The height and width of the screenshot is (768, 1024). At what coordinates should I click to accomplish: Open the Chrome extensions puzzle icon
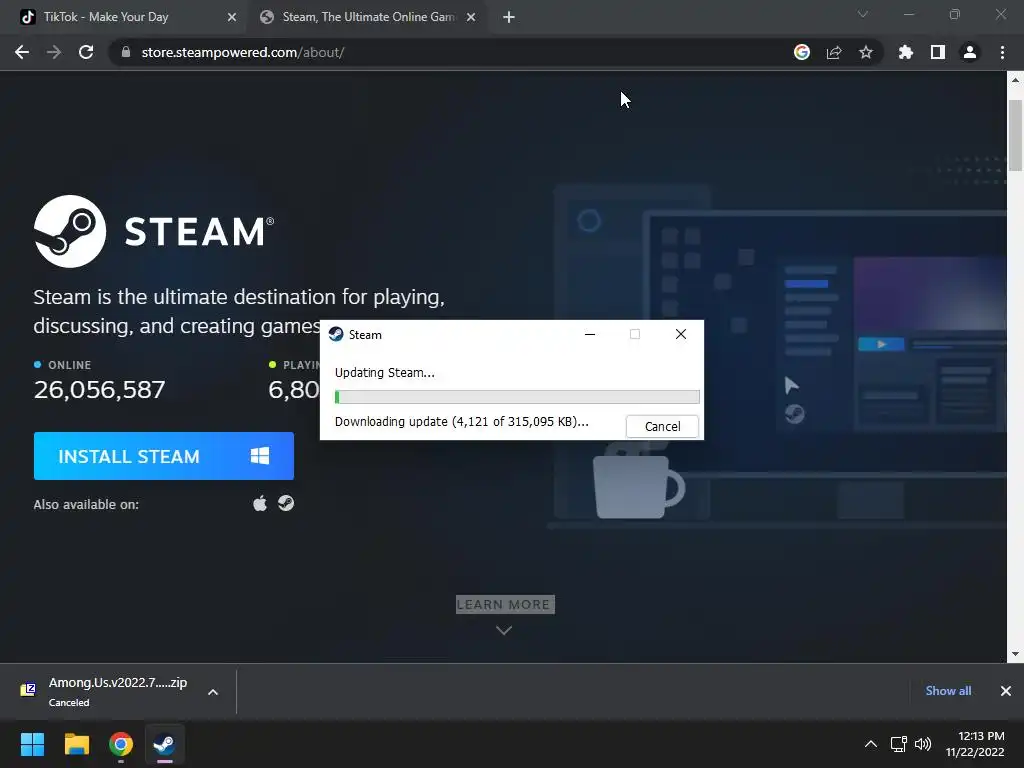[x=906, y=52]
